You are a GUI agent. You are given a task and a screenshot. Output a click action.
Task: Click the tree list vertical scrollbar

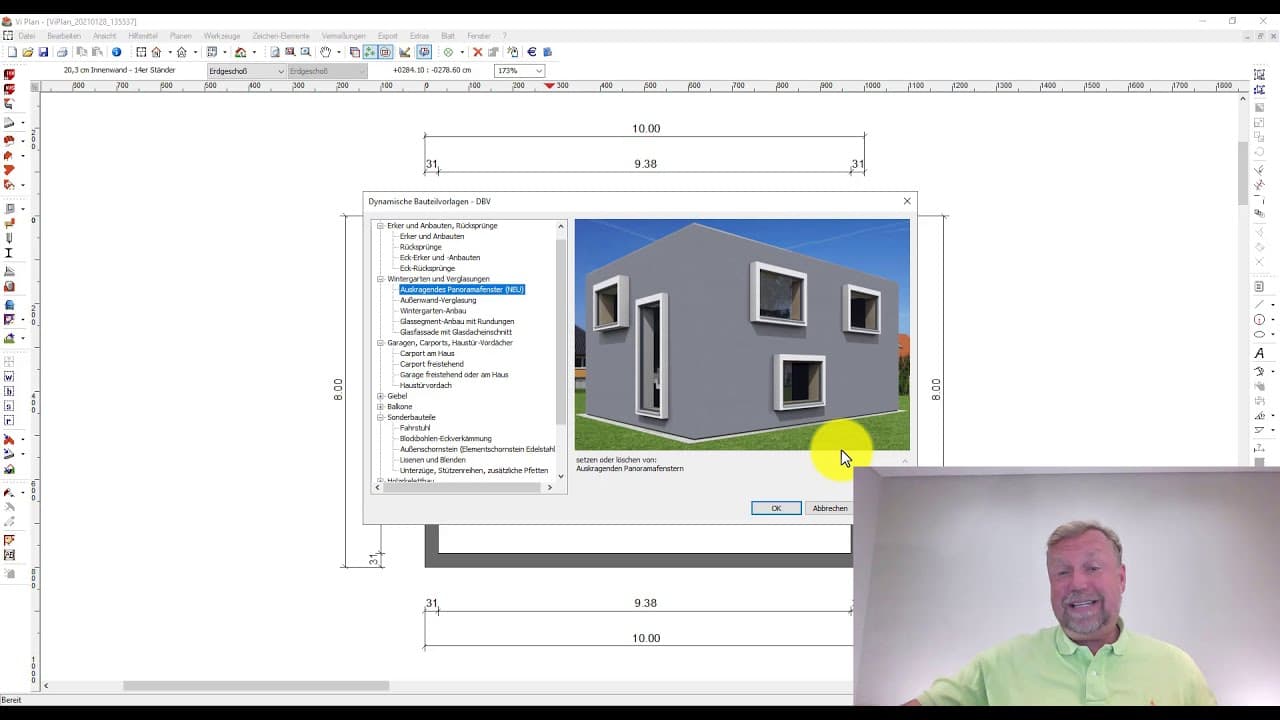(561, 350)
